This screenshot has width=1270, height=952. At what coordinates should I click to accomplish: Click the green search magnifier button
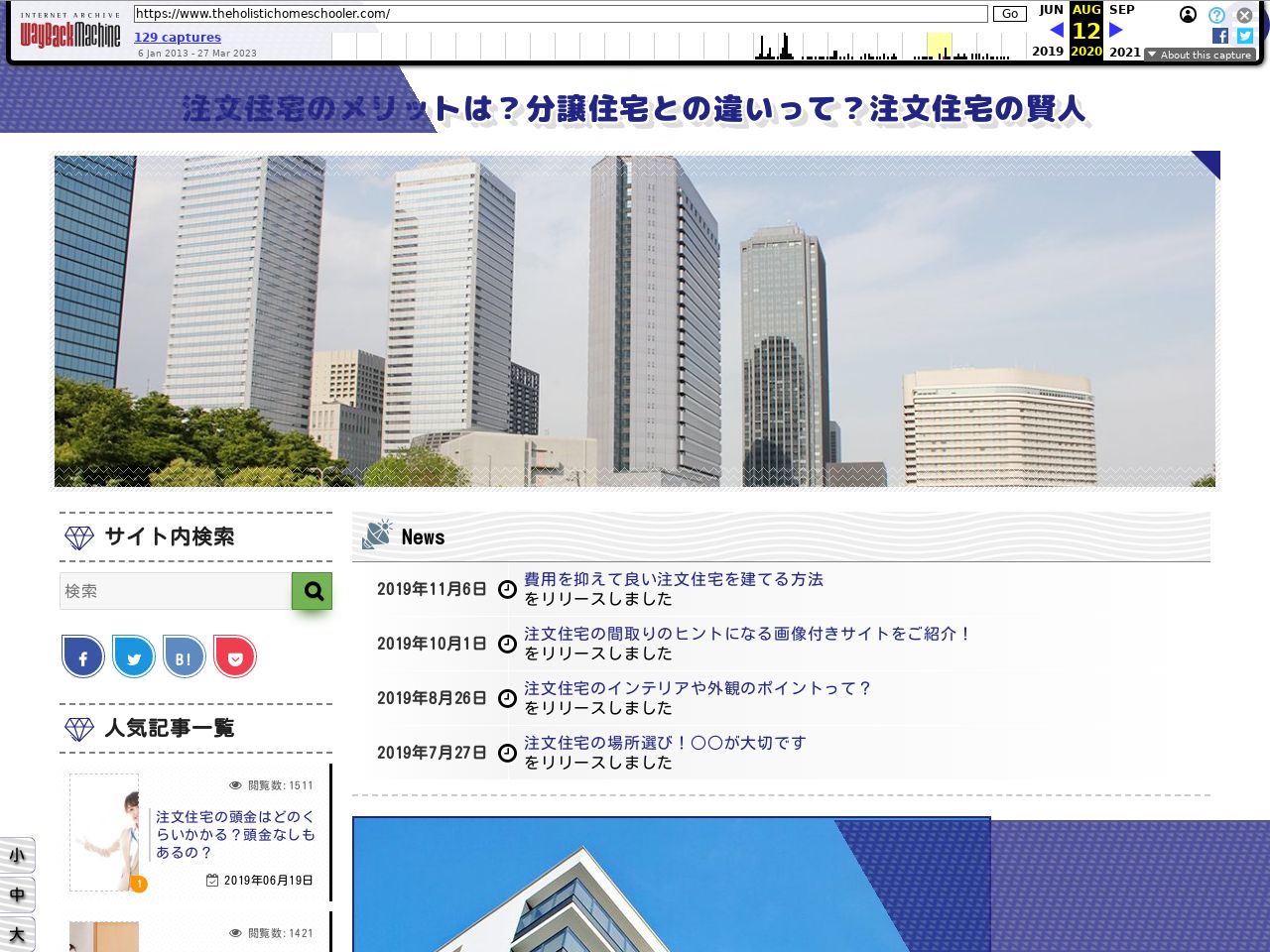313,591
